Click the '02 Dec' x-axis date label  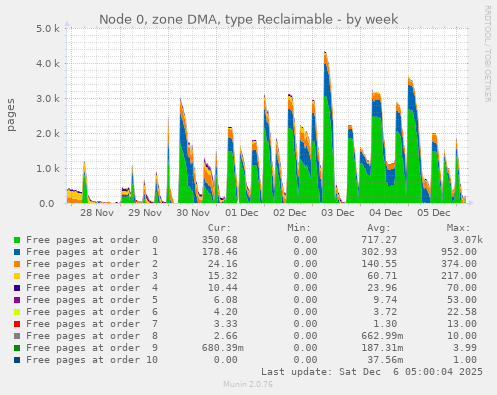pos(289,213)
